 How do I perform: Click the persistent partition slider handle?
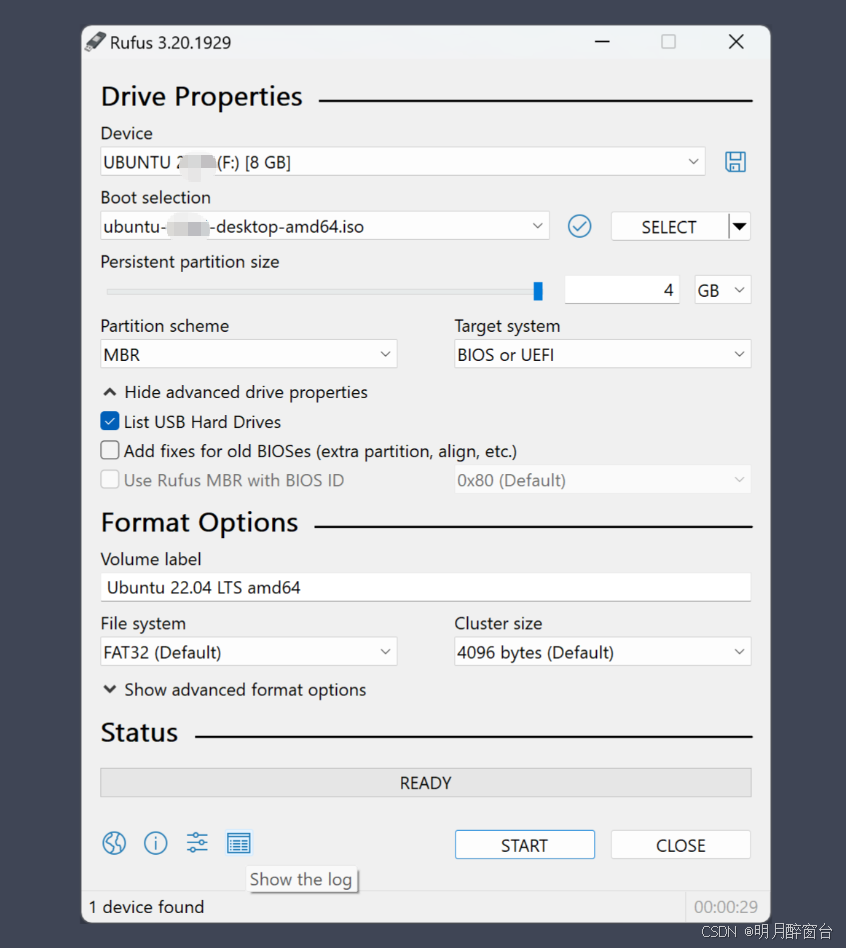point(538,291)
